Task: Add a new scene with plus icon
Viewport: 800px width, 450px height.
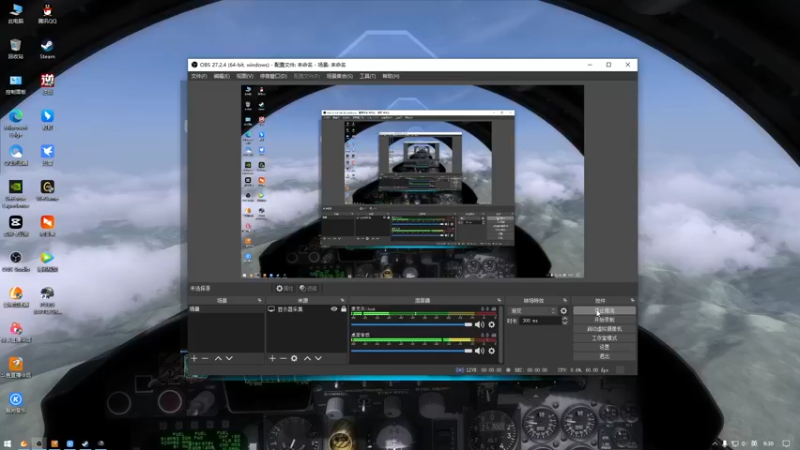Action: (194, 359)
